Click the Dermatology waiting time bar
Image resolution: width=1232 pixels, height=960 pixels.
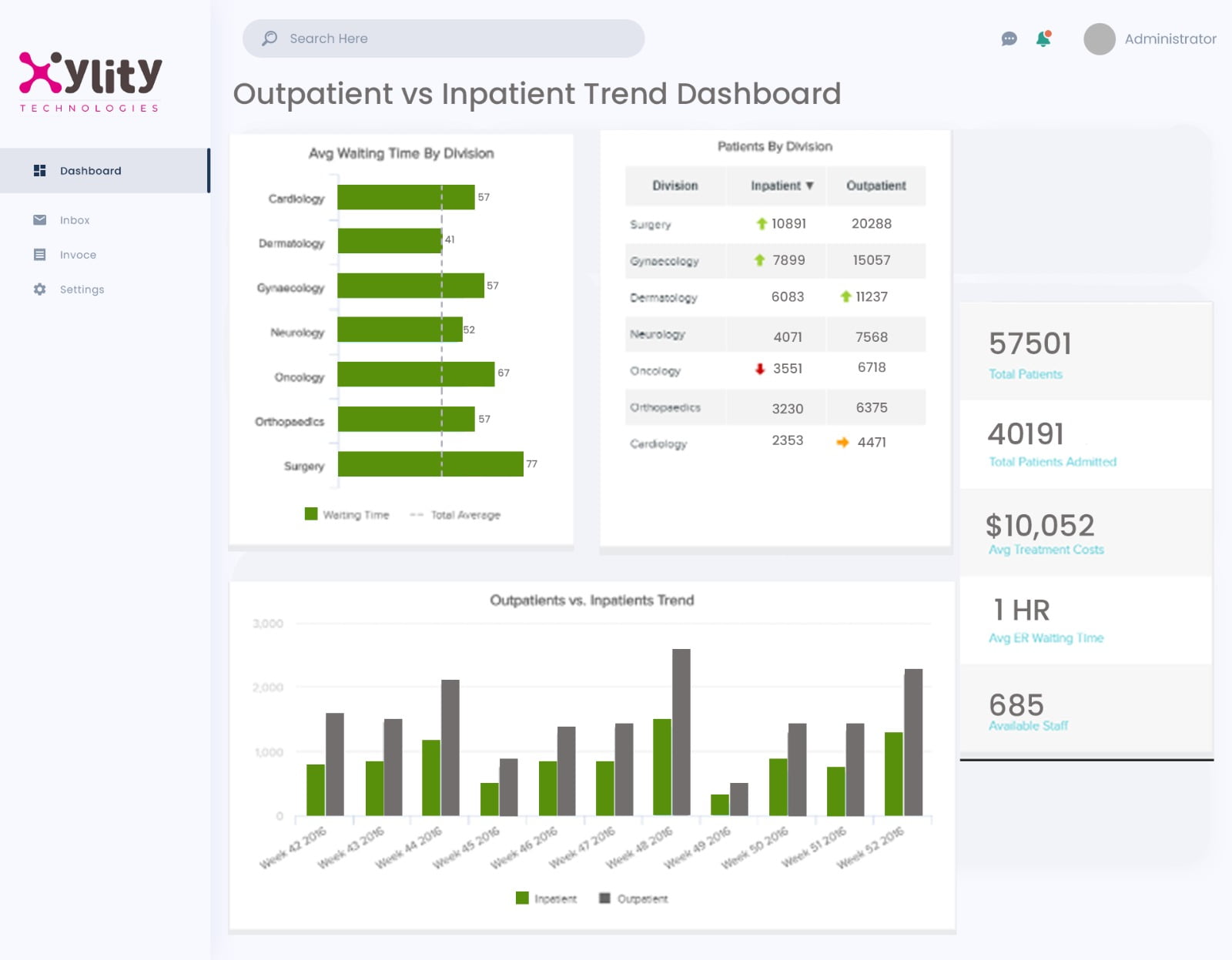pos(390,241)
